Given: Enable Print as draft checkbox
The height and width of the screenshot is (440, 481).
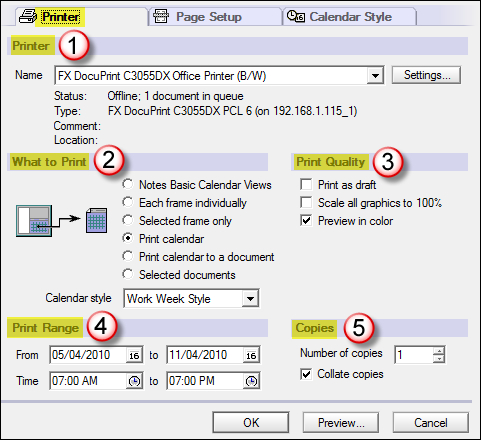Looking at the screenshot, I should [x=306, y=184].
